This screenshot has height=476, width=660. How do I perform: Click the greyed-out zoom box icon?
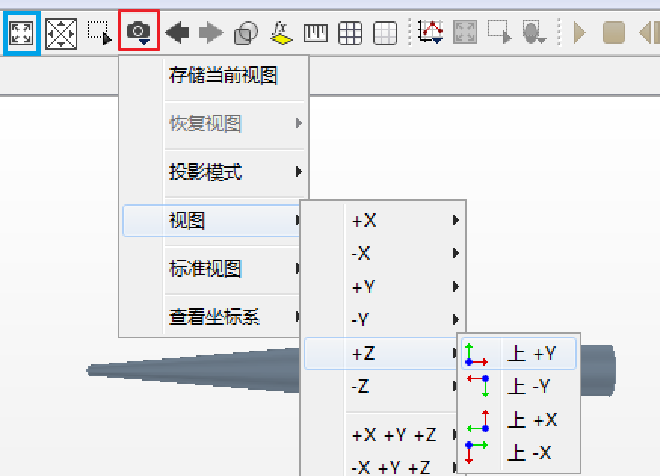tap(500, 32)
